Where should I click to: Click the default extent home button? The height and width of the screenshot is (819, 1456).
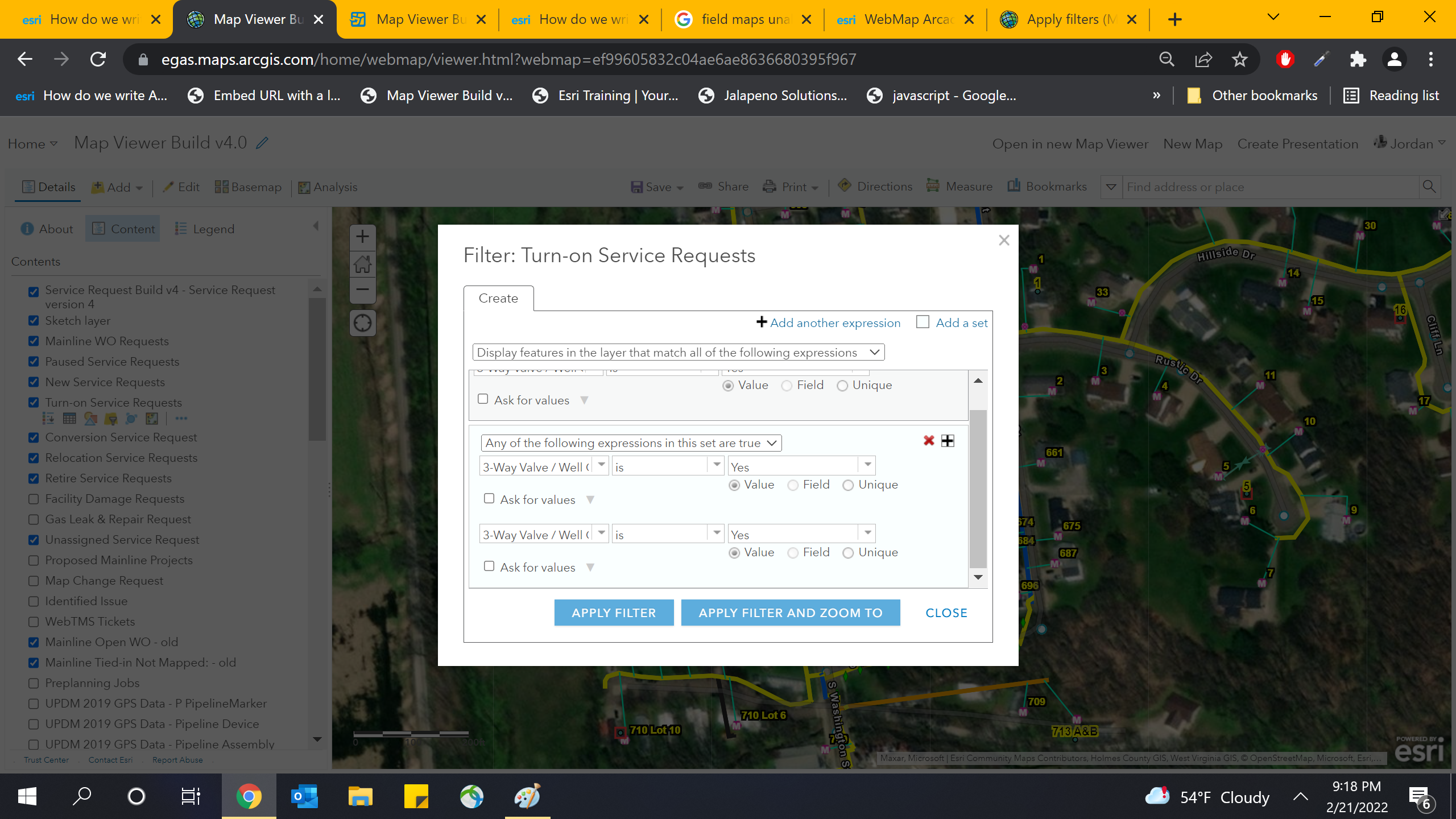tap(362, 264)
